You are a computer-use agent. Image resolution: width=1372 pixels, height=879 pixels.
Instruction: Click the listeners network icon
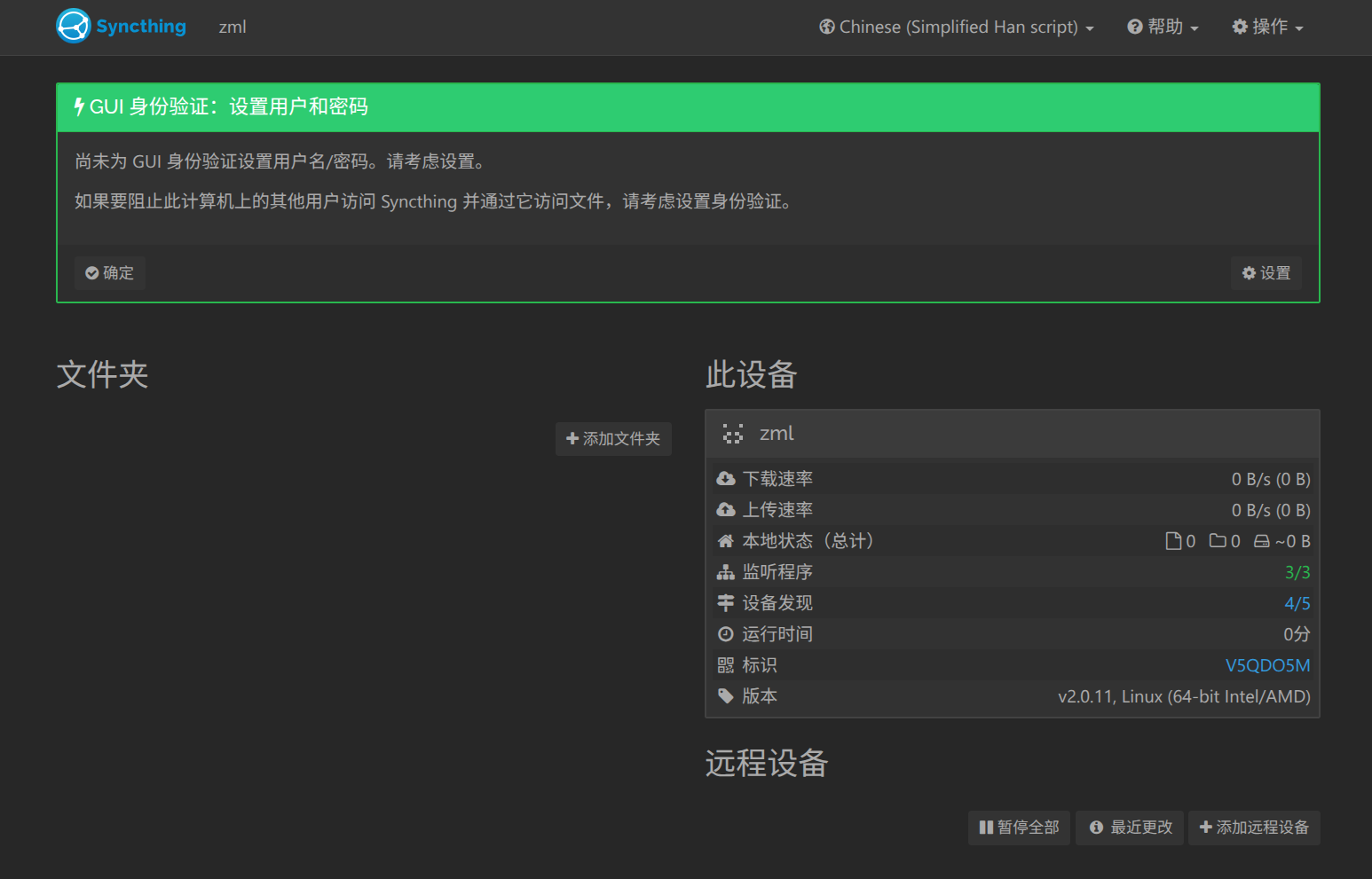(726, 572)
